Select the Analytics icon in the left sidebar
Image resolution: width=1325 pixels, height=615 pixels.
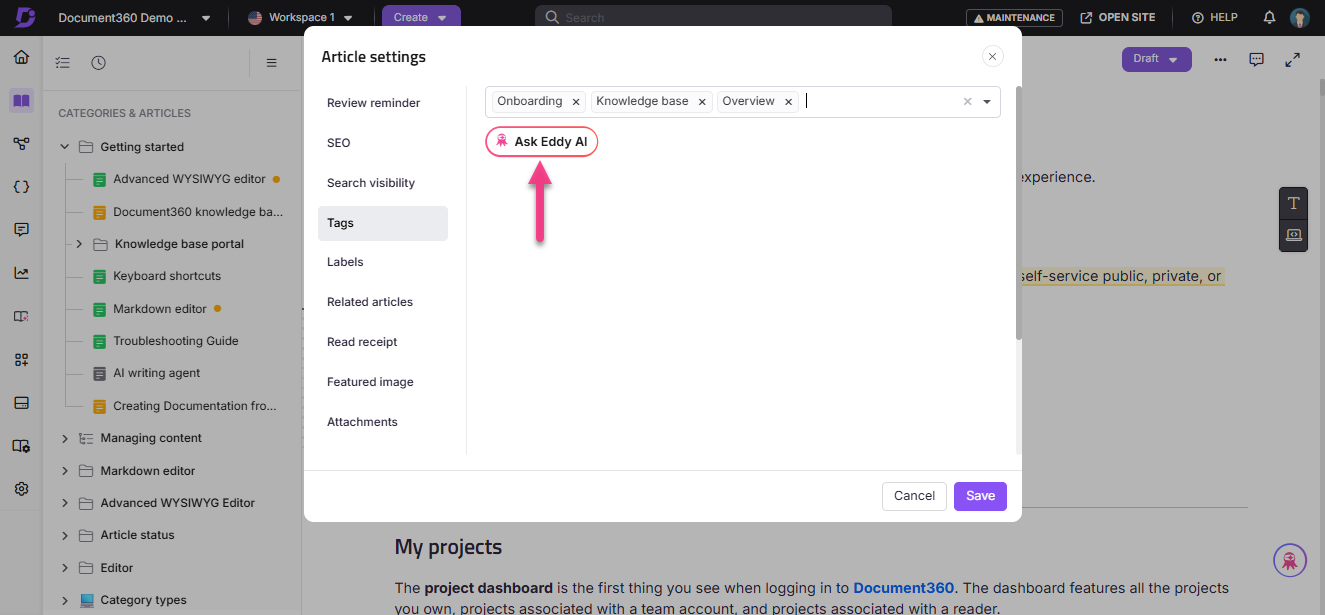pyautogui.click(x=21, y=272)
